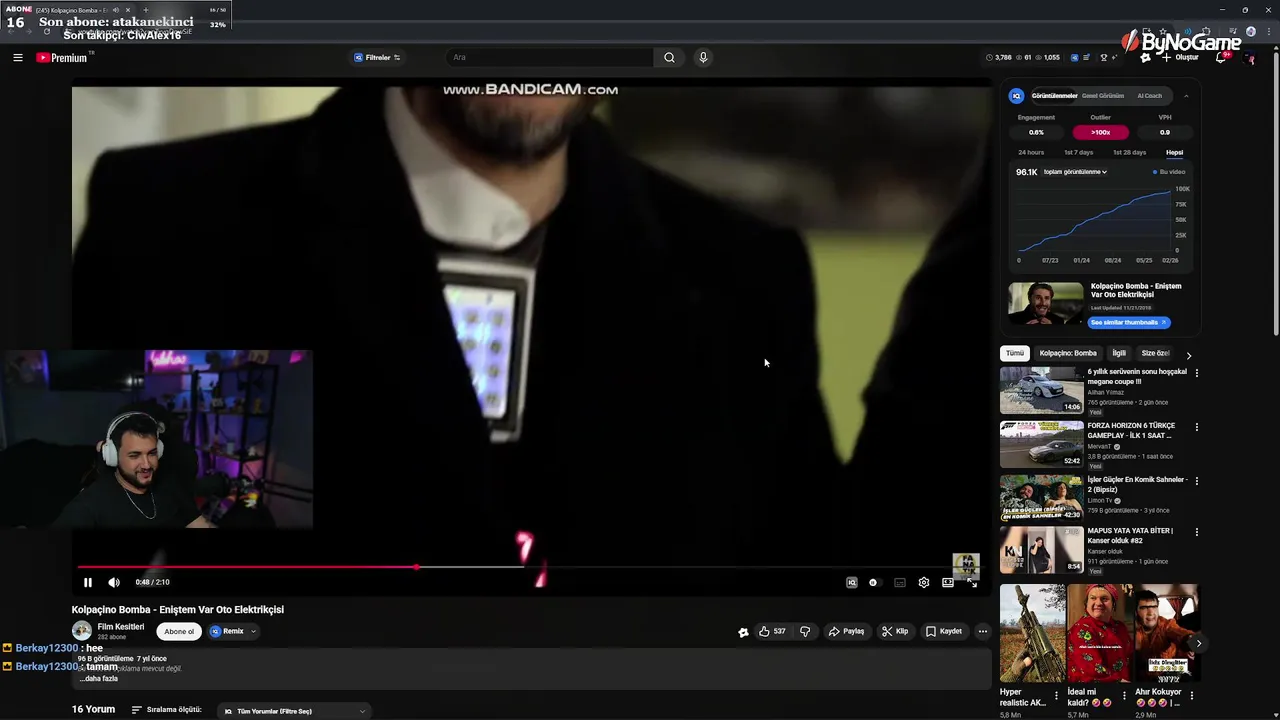Open options for MAPUS YATA video
Screen dimensions: 1280x720
[x=1197, y=532]
